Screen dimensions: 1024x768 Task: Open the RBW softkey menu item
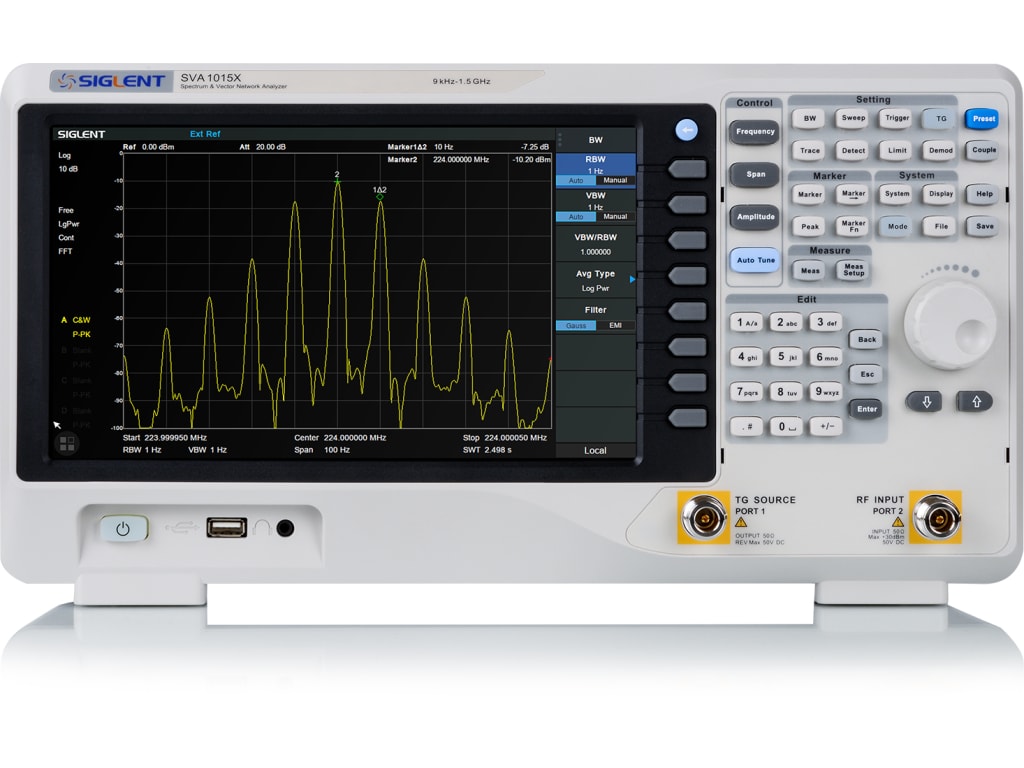pyautogui.click(x=595, y=163)
